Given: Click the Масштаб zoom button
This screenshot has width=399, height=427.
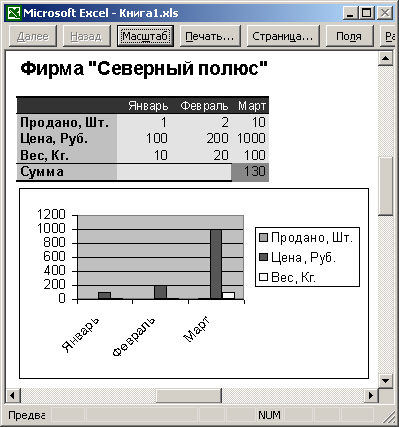Looking at the screenshot, I should click(145, 36).
